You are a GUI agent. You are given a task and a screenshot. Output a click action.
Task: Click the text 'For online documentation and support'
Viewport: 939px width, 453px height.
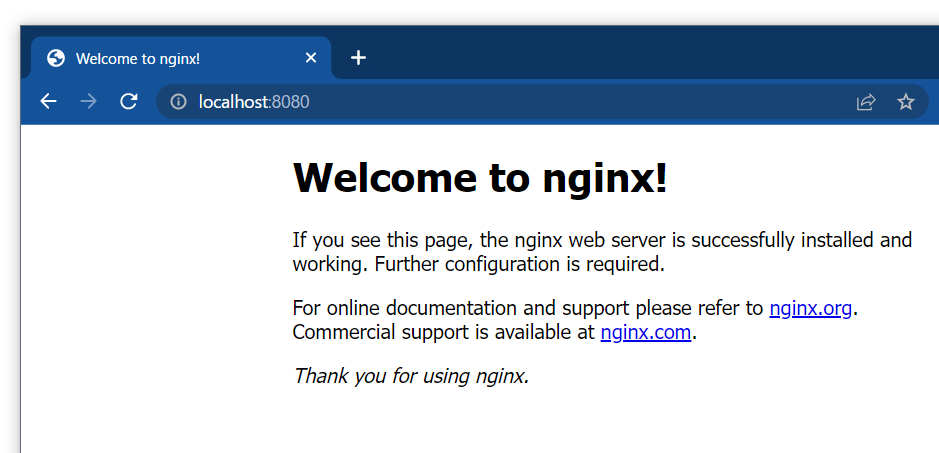click(x=462, y=309)
